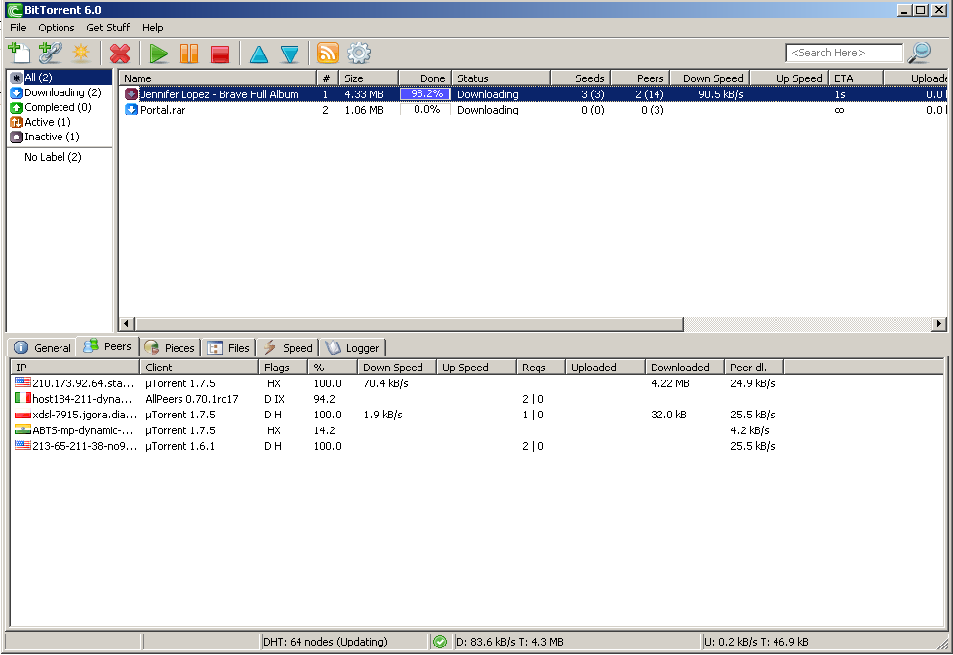Screen dimensions: 953x655
Task: Click the green Start torrent icon
Action: (159, 53)
